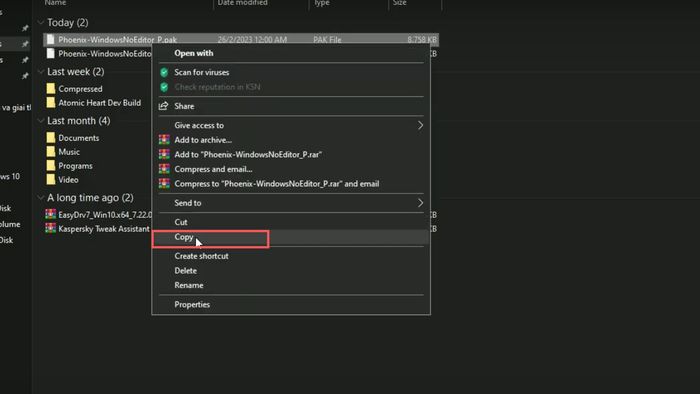The image size is (700, 394).
Task: Collapse the Last week (2) group
Action: click(41, 71)
